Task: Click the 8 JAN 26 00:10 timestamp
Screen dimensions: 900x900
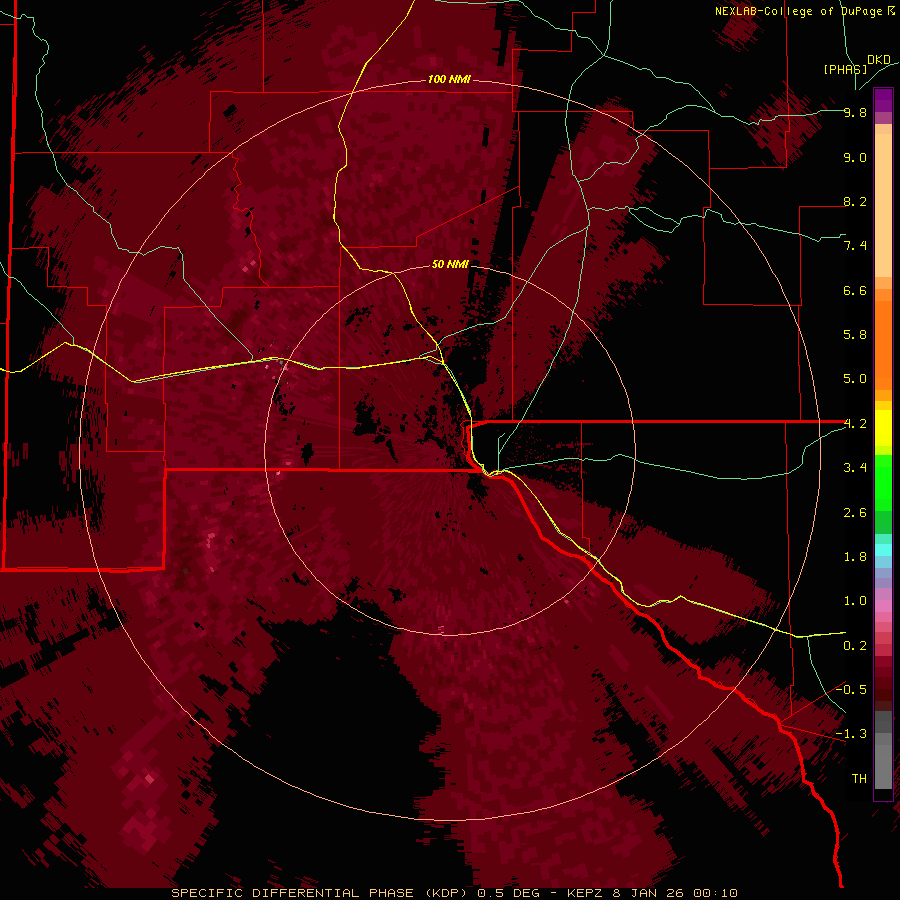Action: coord(675,893)
